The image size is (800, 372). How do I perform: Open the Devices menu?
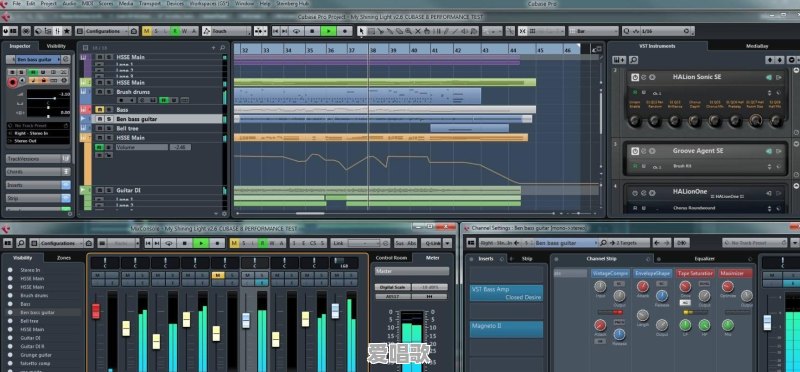[175, 4]
